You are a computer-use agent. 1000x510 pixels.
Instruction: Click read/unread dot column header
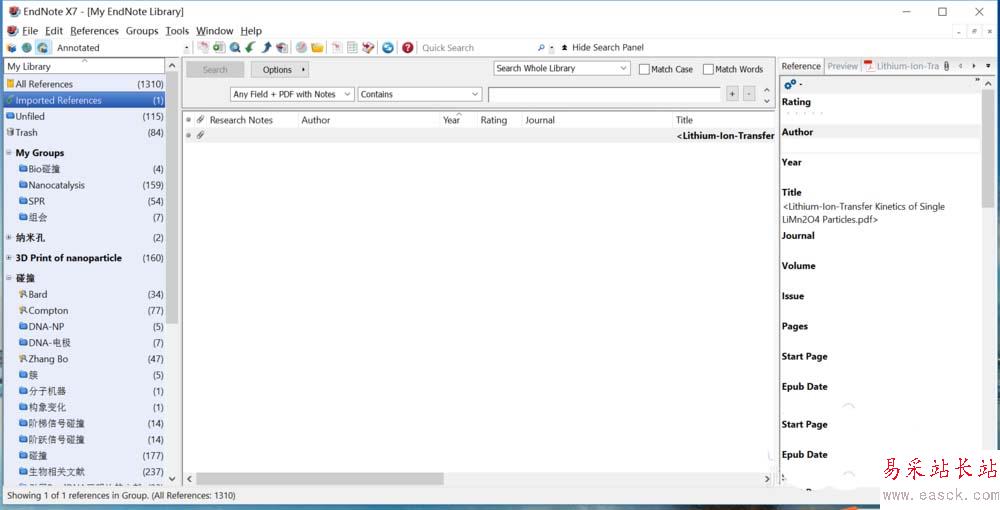(x=189, y=120)
